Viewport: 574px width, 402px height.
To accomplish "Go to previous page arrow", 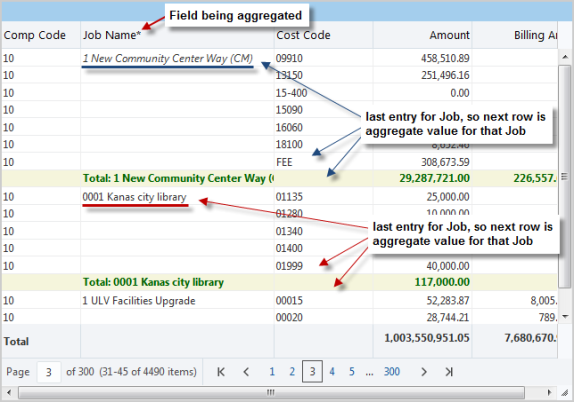I will click(246, 372).
